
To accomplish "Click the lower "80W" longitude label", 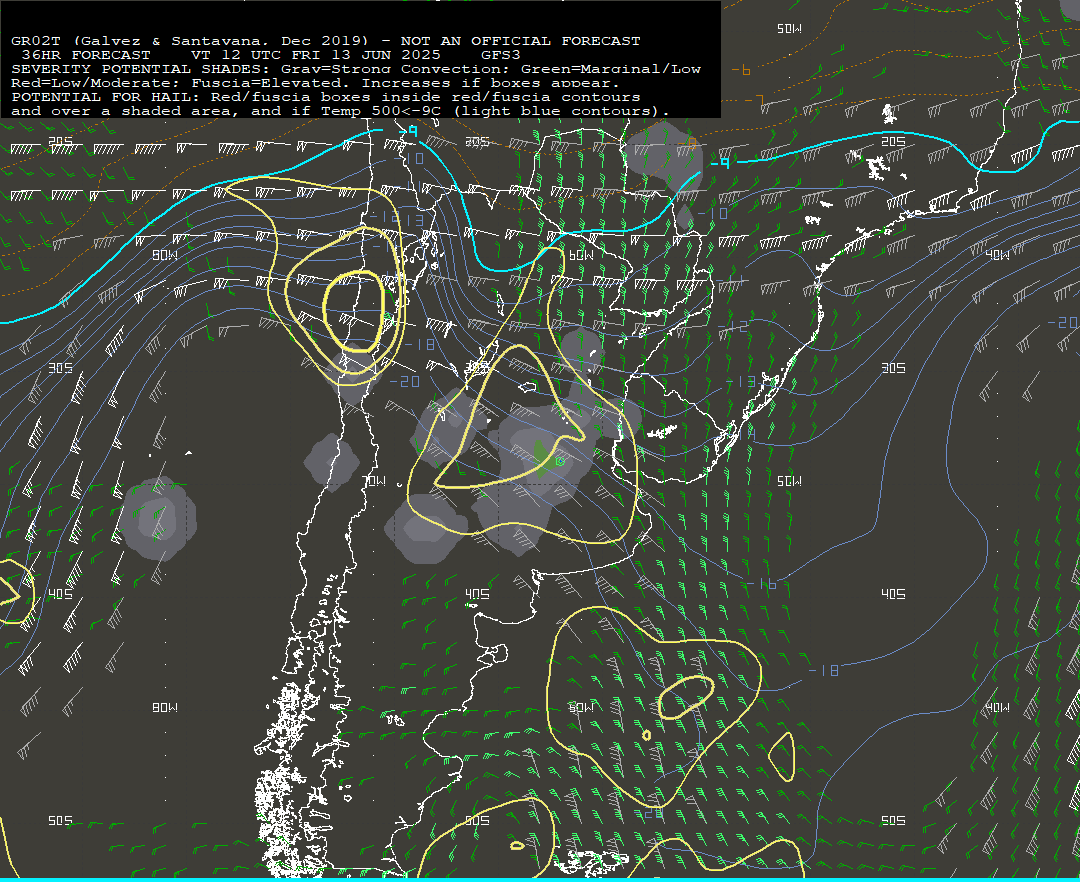I will pyautogui.click(x=165, y=708).
